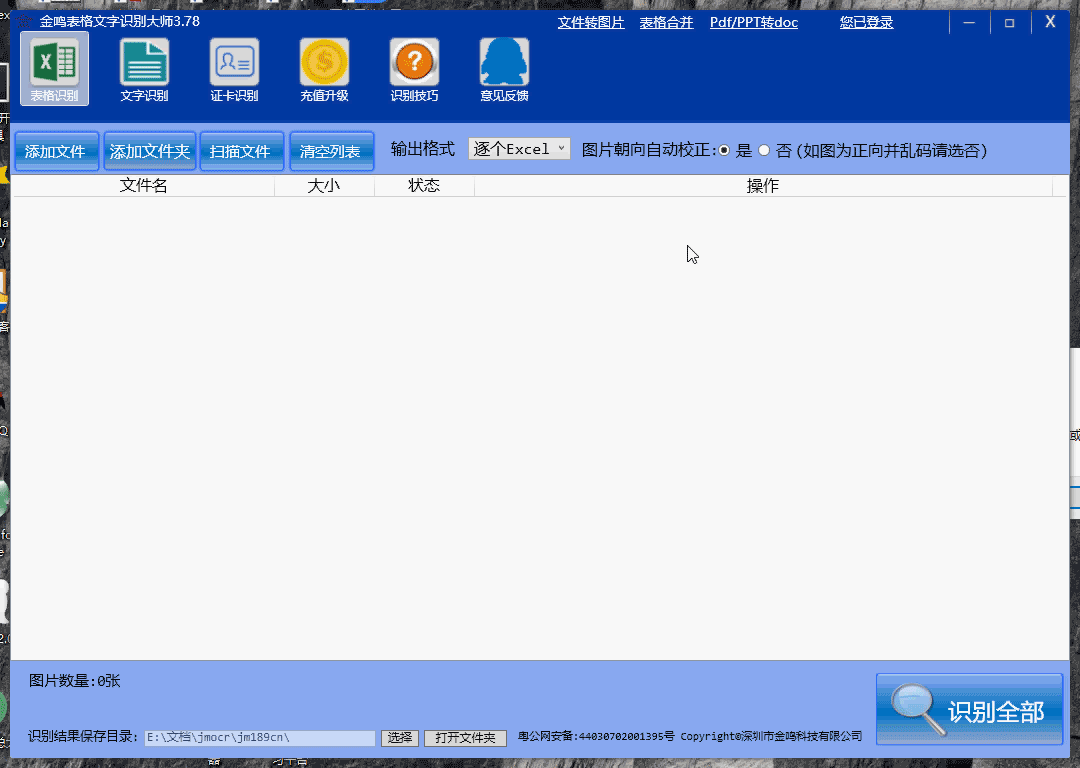The height and width of the screenshot is (768, 1080).
Task: Click the 扫描文件 button
Action: [x=241, y=151]
